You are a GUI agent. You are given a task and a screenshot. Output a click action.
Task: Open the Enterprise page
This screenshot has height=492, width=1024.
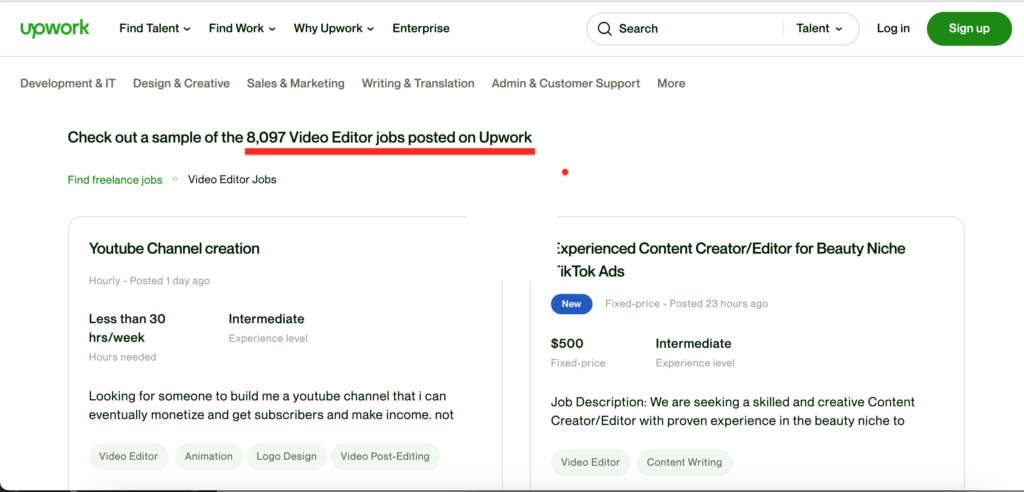421,28
